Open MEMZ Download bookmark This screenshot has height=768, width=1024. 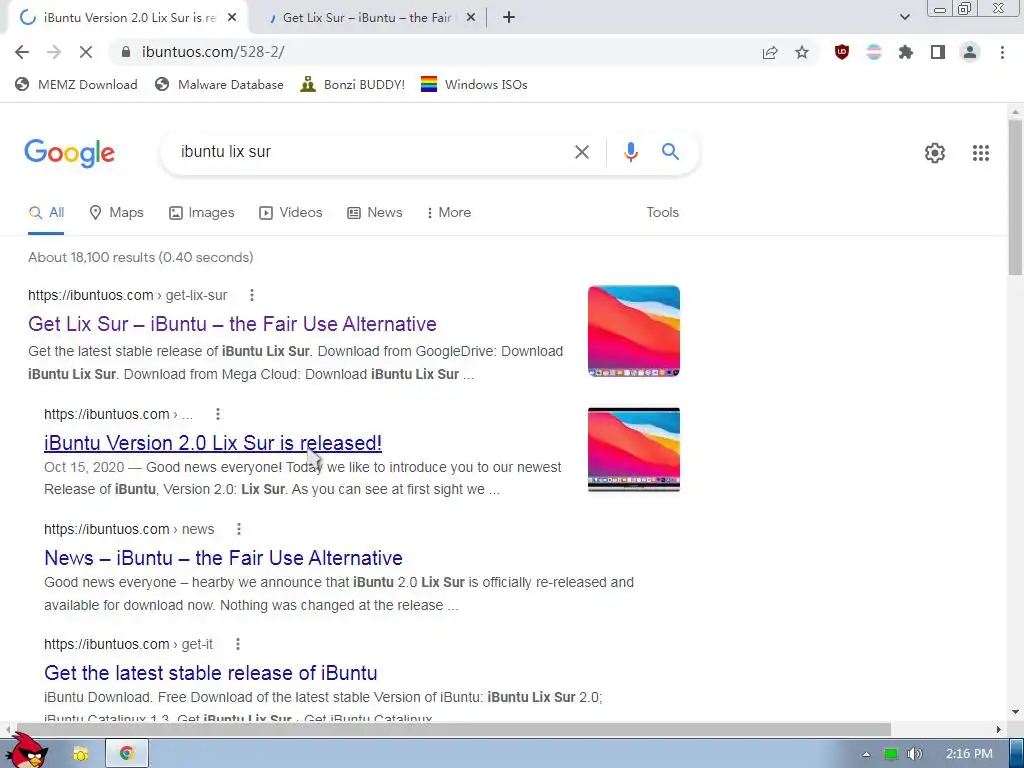click(76, 84)
